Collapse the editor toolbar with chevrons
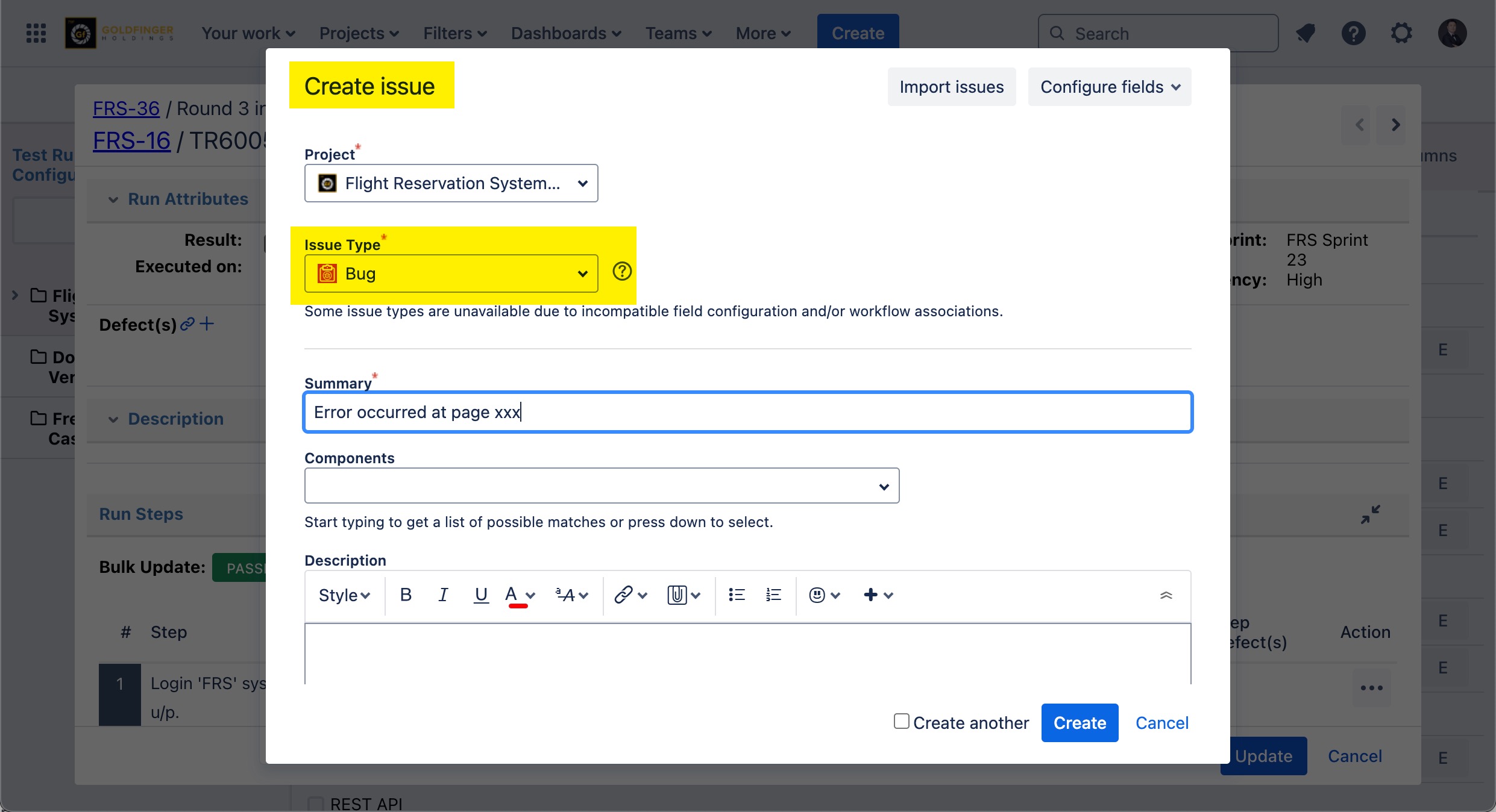 1166,595
